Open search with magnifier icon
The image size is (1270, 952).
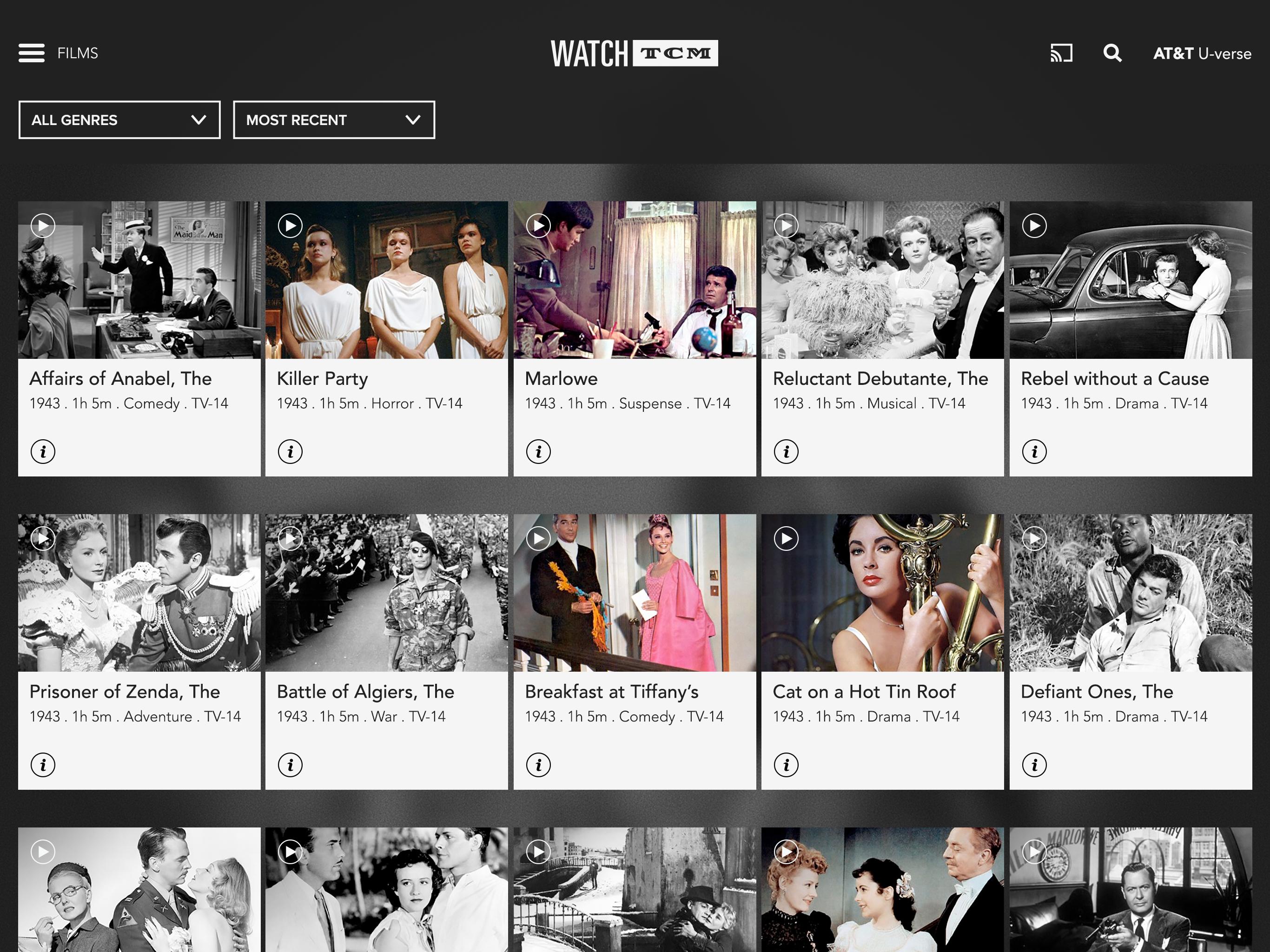(1112, 53)
